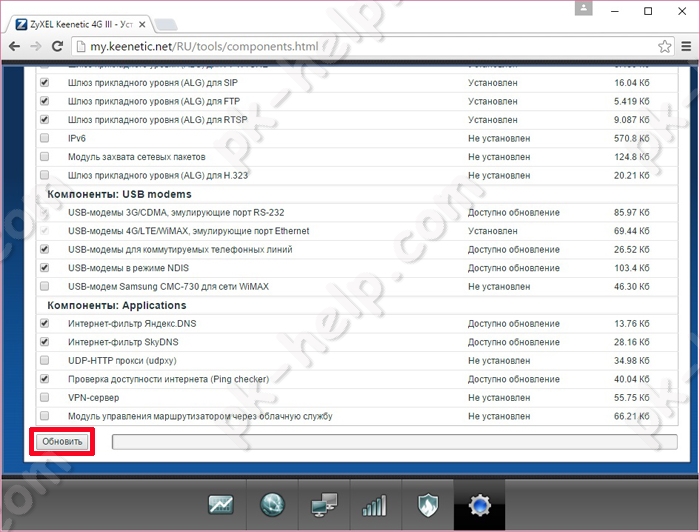This screenshot has height=532, width=700.
Task: Go back with the browser back arrow
Action: [x=14, y=46]
